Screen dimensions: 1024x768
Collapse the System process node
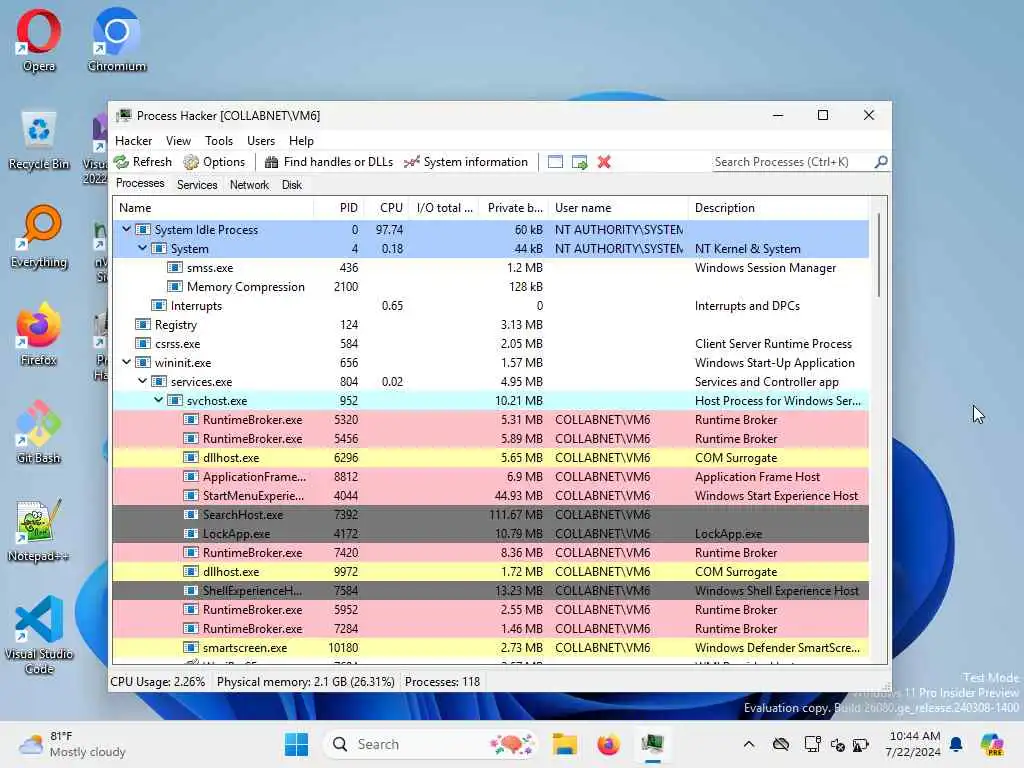coord(142,248)
